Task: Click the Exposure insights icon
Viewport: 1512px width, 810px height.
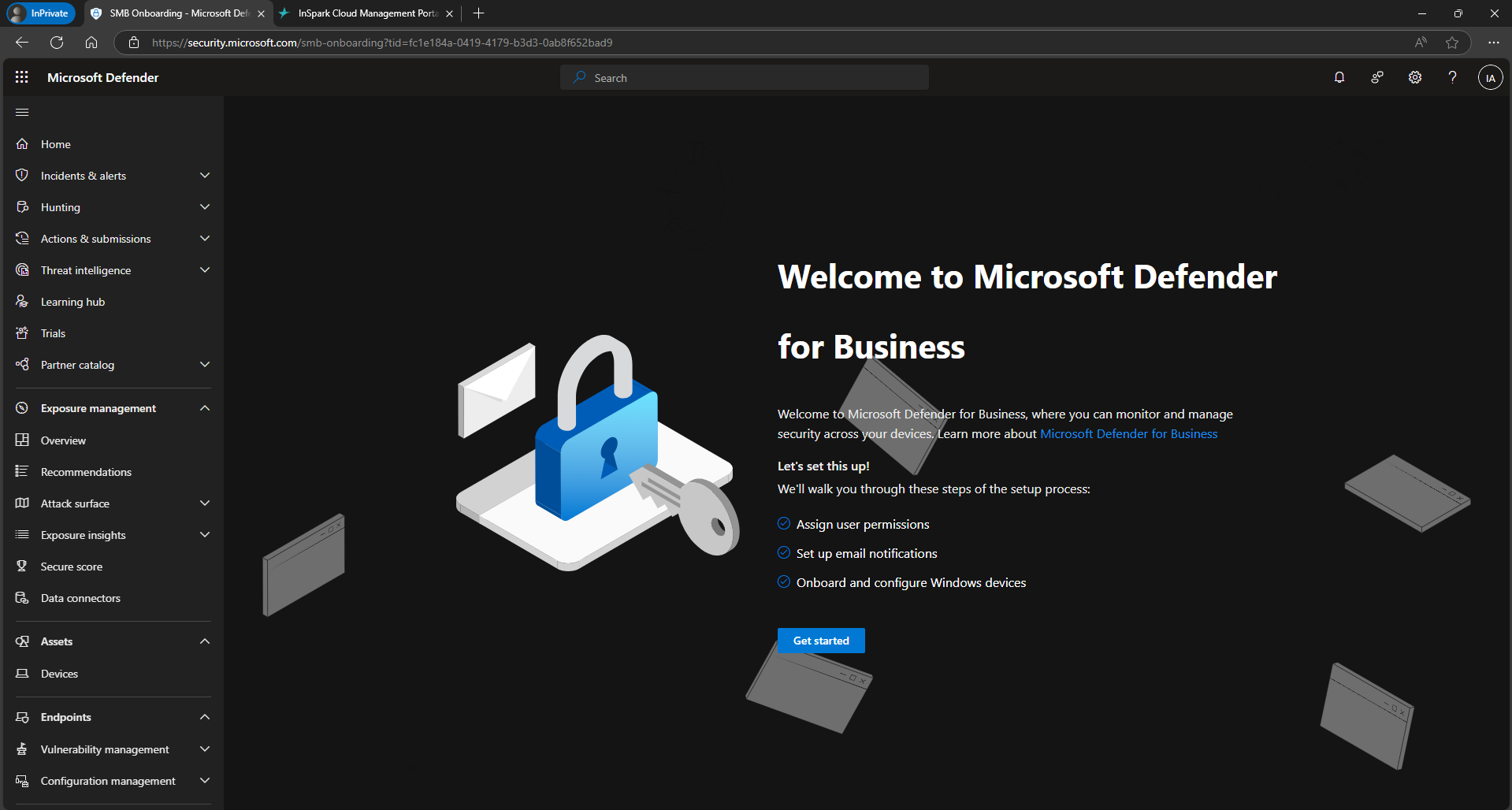Action: (22, 534)
